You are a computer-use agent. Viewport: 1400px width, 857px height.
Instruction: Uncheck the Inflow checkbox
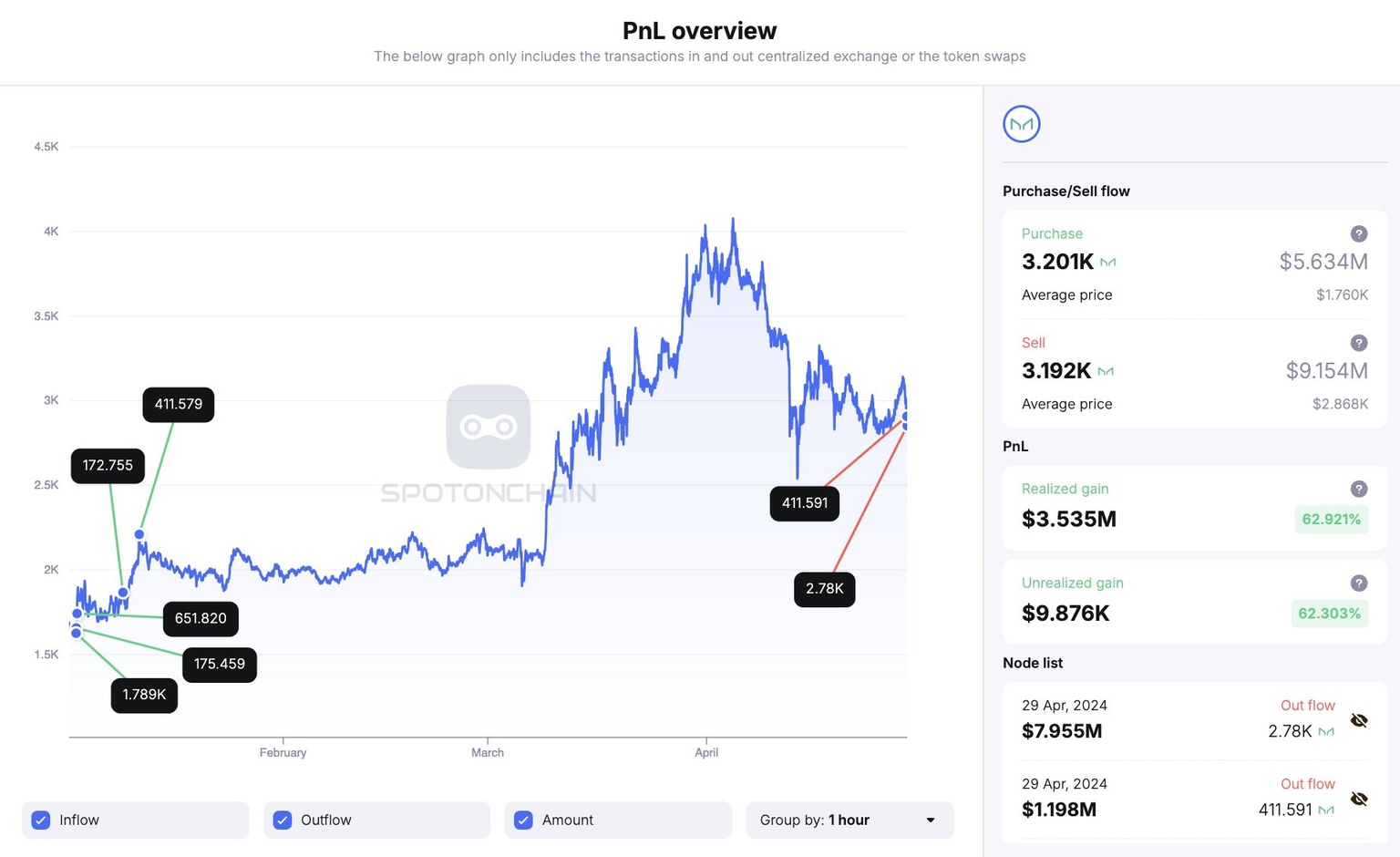[41, 820]
